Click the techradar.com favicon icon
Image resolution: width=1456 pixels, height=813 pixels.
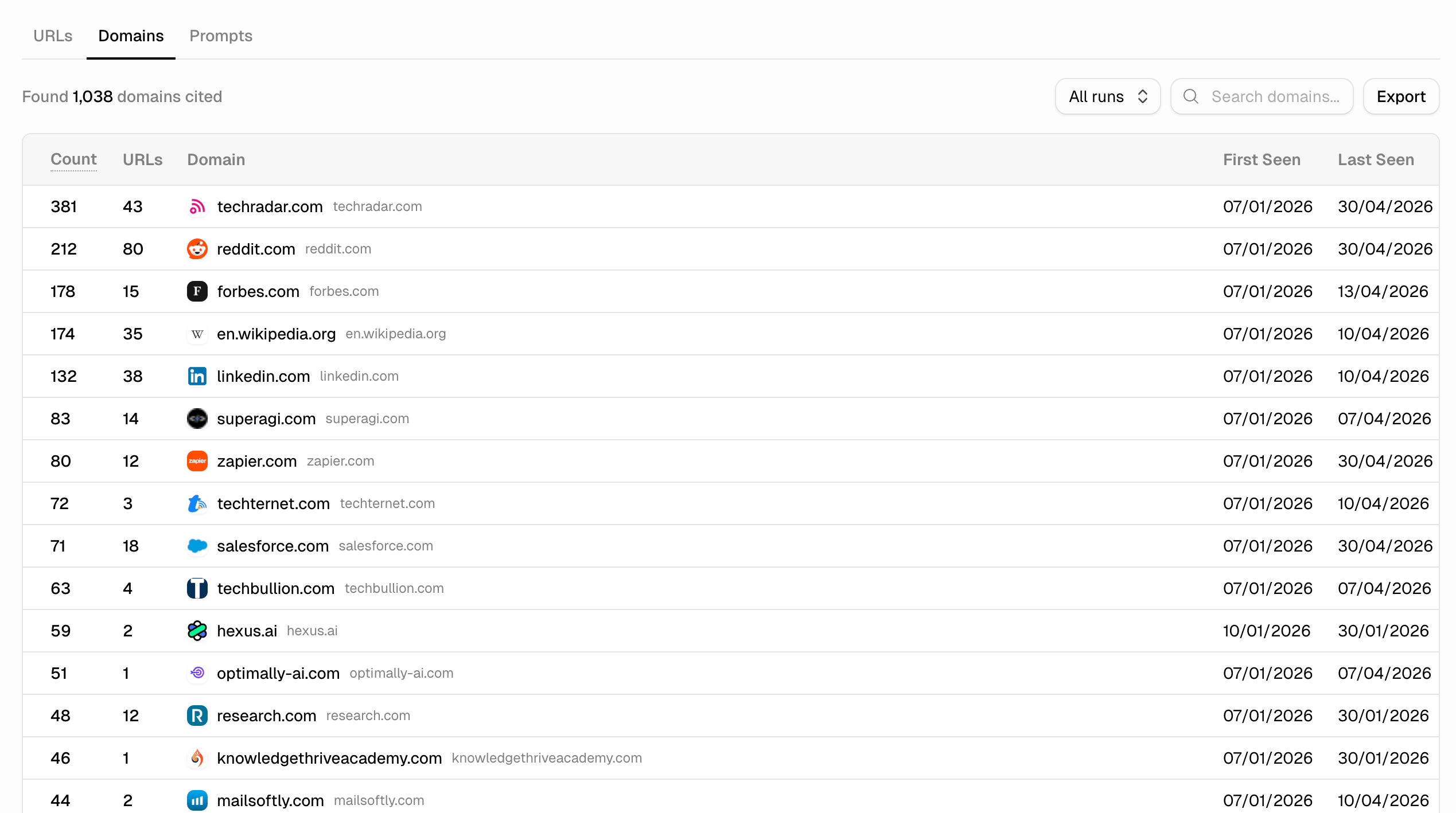click(x=197, y=206)
